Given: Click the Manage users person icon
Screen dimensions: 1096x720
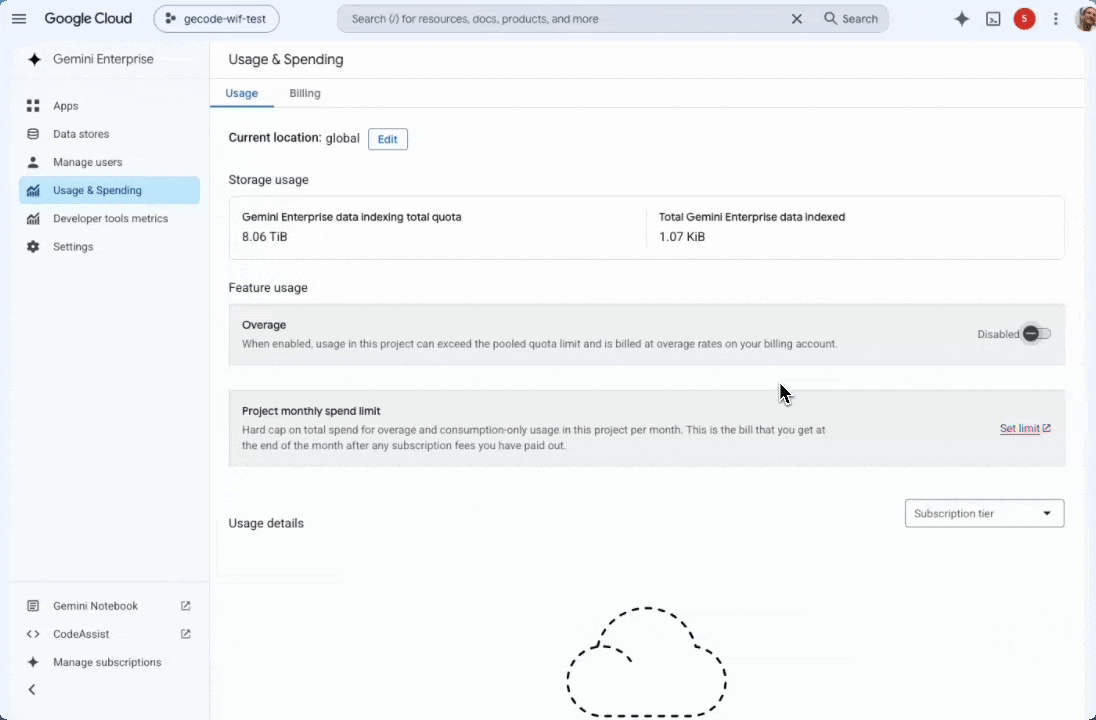Looking at the screenshot, I should pyautogui.click(x=33, y=161).
